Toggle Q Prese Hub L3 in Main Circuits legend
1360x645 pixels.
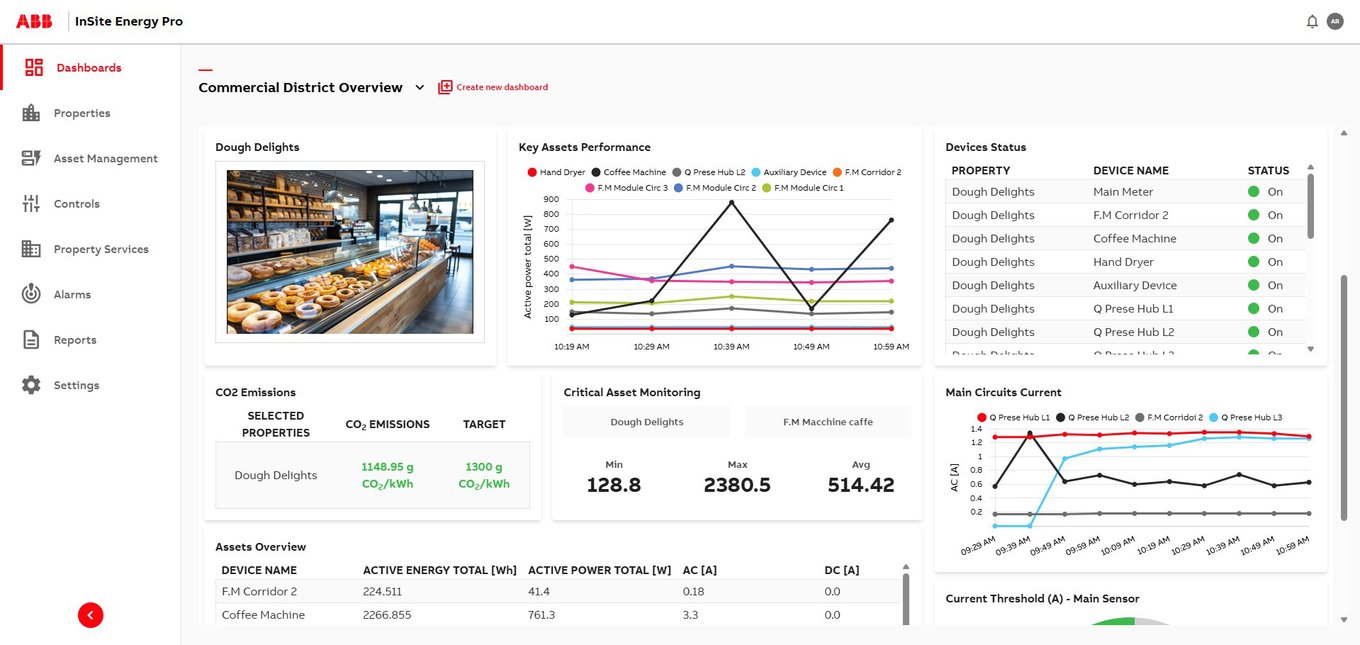(x=1245, y=417)
